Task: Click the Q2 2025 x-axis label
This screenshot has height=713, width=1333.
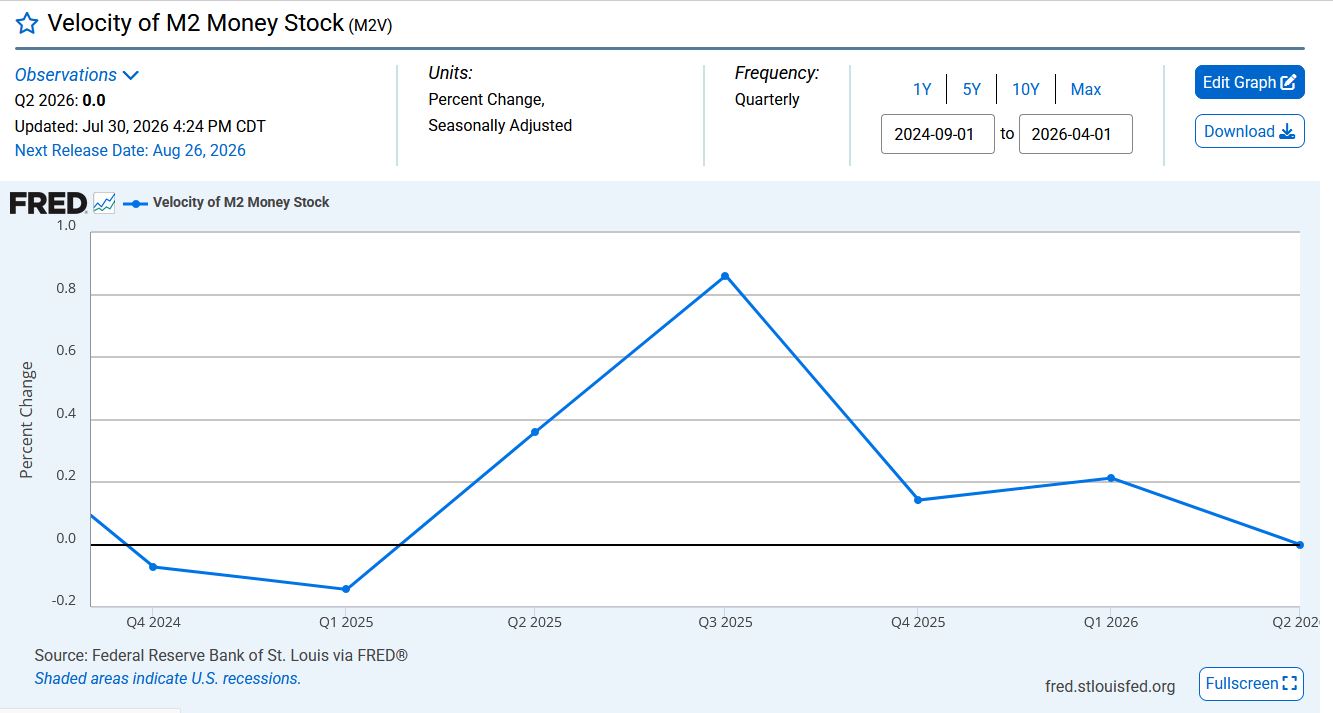Action: pyautogui.click(x=535, y=622)
